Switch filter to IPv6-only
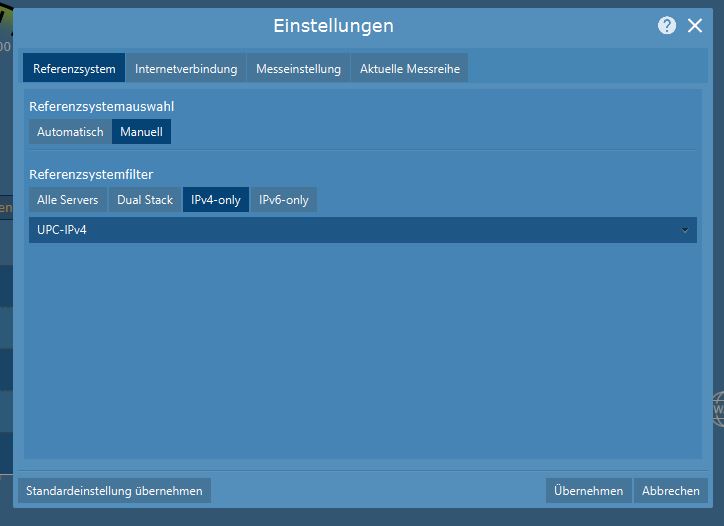The height and width of the screenshot is (526, 724). click(x=284, y=200)
